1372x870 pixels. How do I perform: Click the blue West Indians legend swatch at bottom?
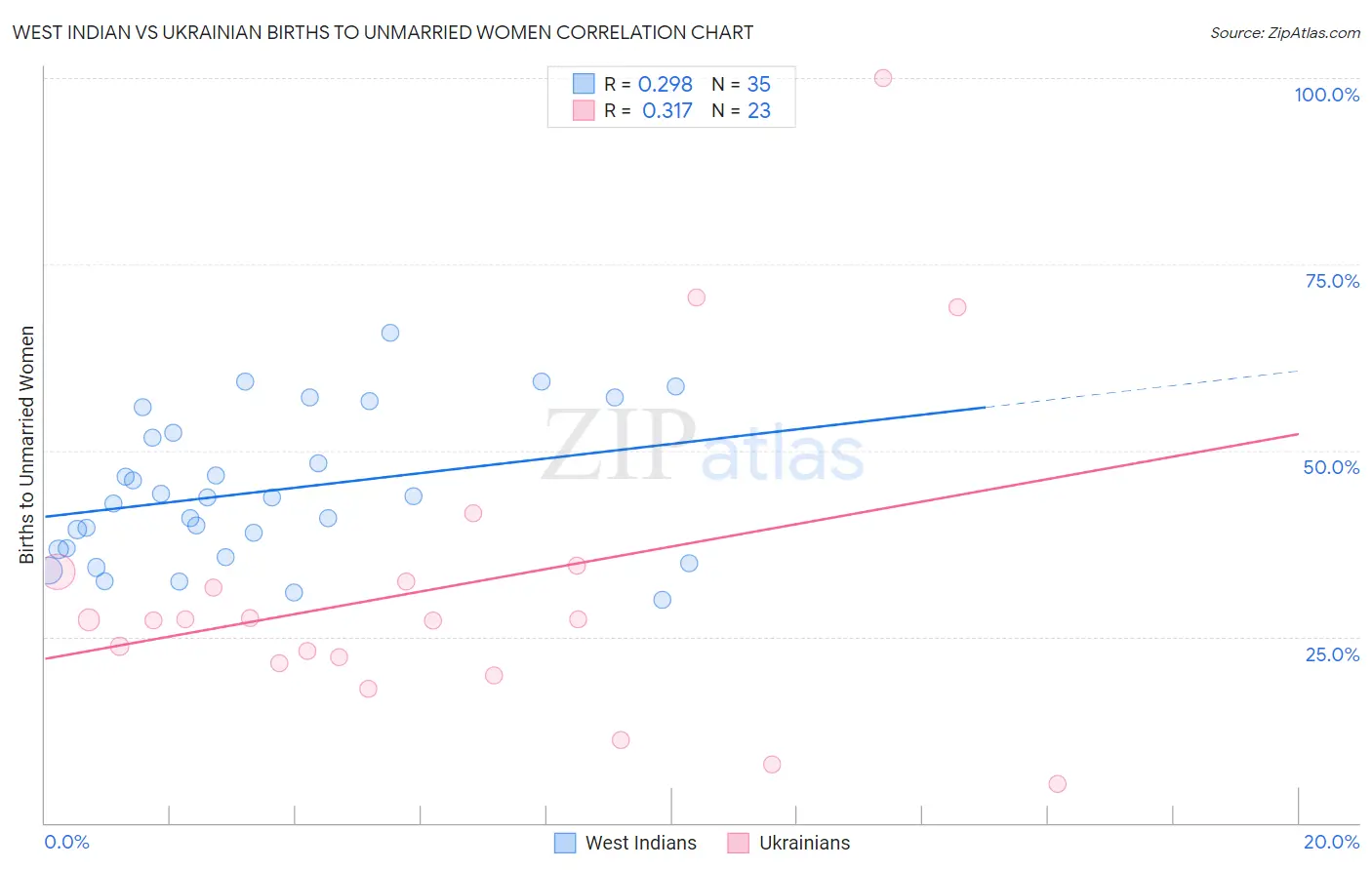click(564, 843)
